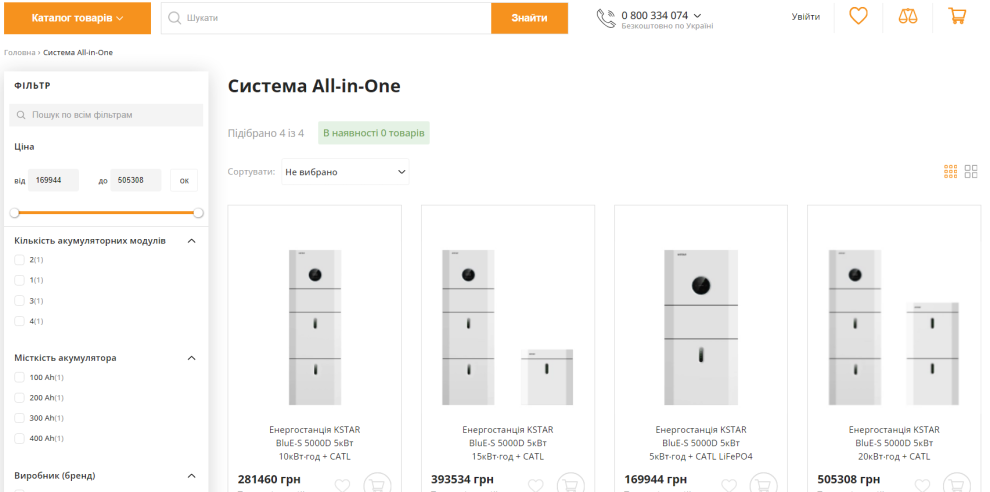Apply price range with ОК button
Viewport: 990px width, 492px height.
pyautogui.click(x=183, y=181)
